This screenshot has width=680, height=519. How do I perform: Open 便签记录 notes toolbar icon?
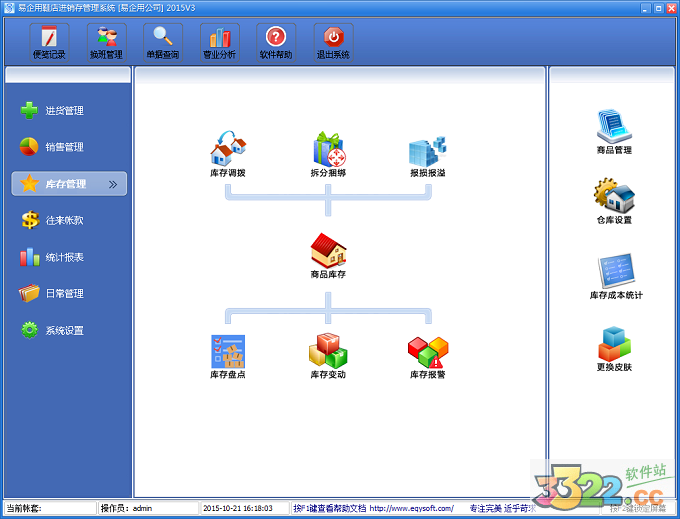coord(49,42)
